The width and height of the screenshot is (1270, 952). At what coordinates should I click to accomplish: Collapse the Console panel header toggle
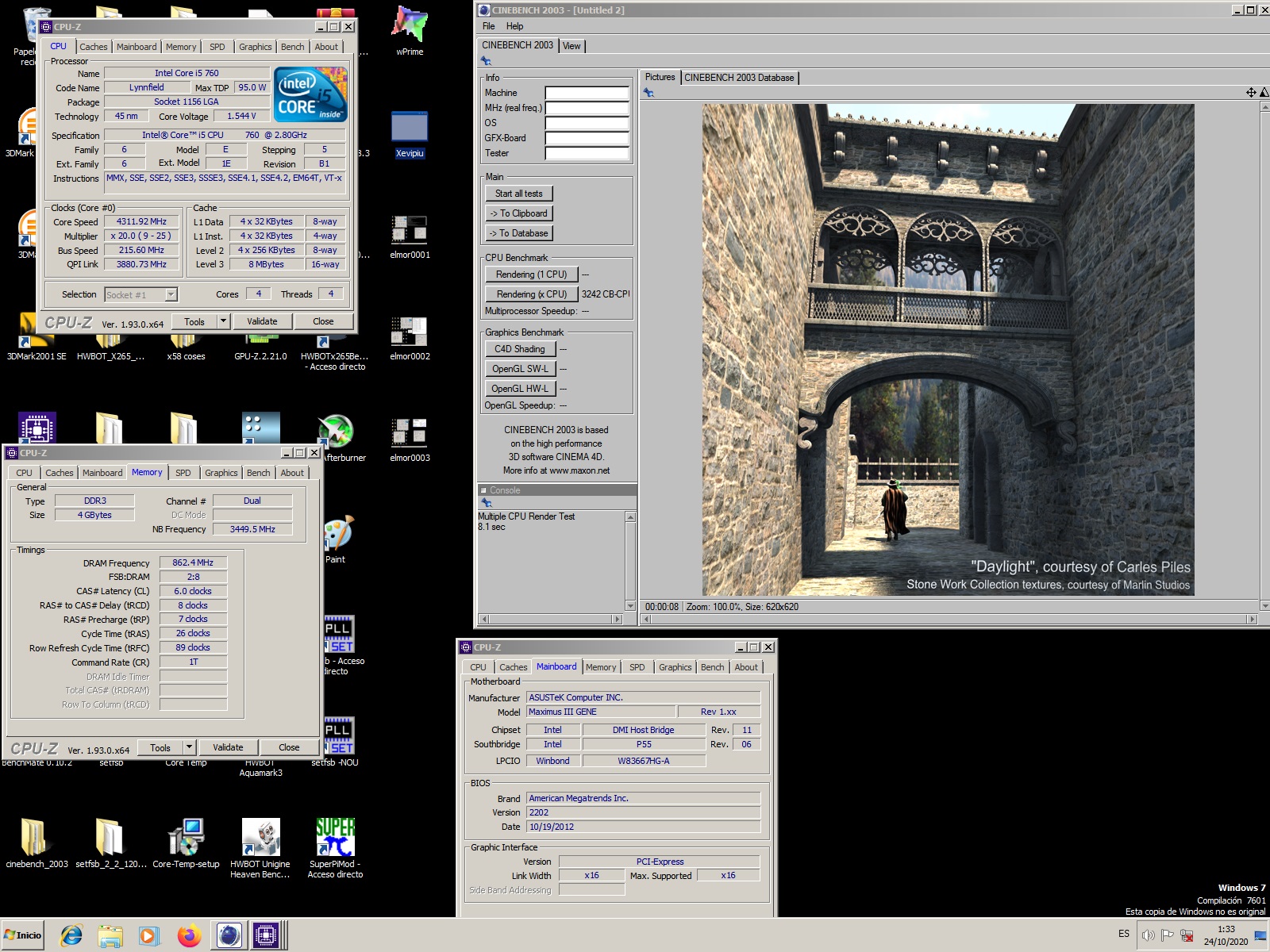coord(483,490)
